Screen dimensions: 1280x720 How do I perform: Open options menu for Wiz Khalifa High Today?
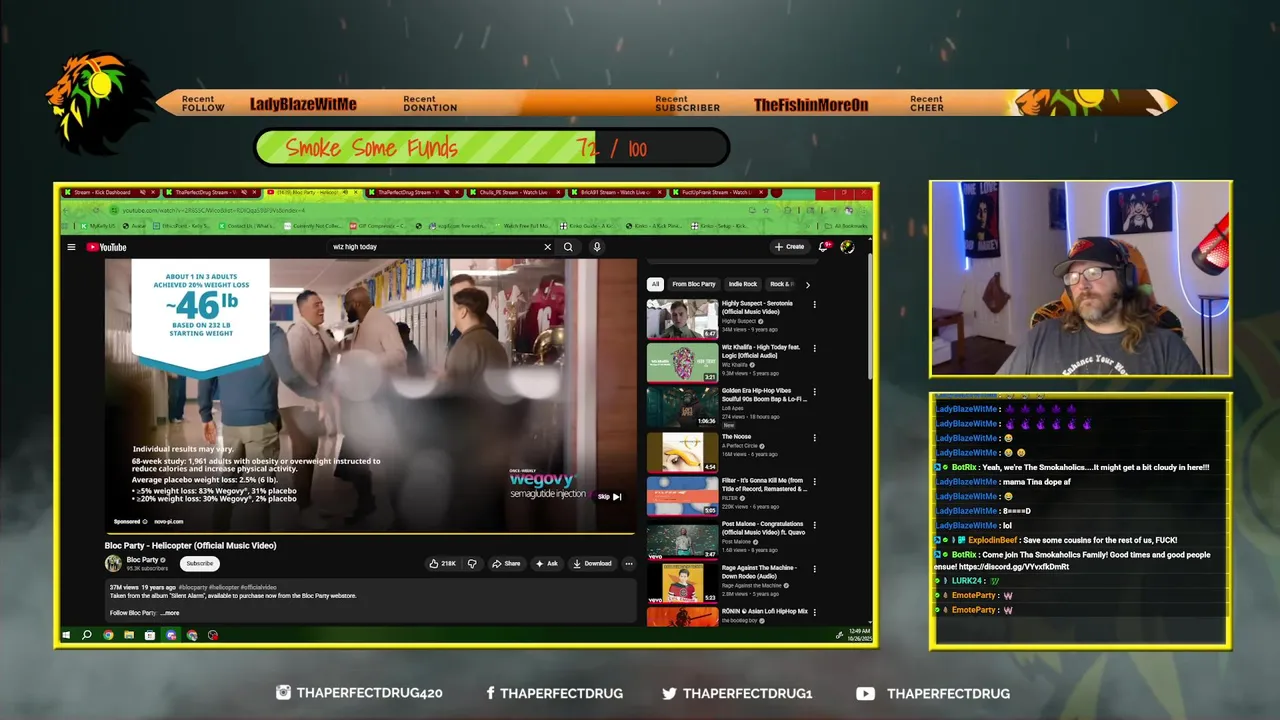[x=814, y=349]
